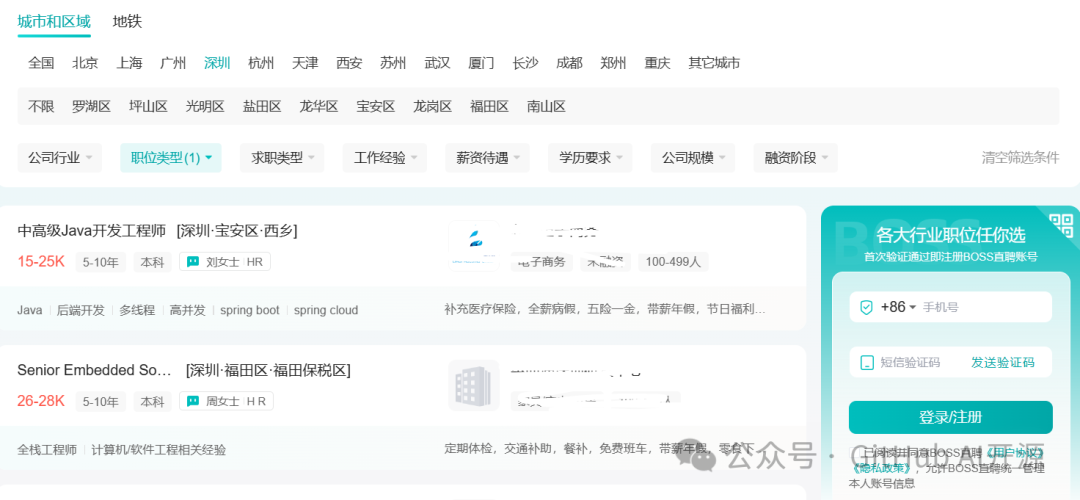Click the 全栈工程师 skill tag
1080x500 pixels.
click(47, 450)
